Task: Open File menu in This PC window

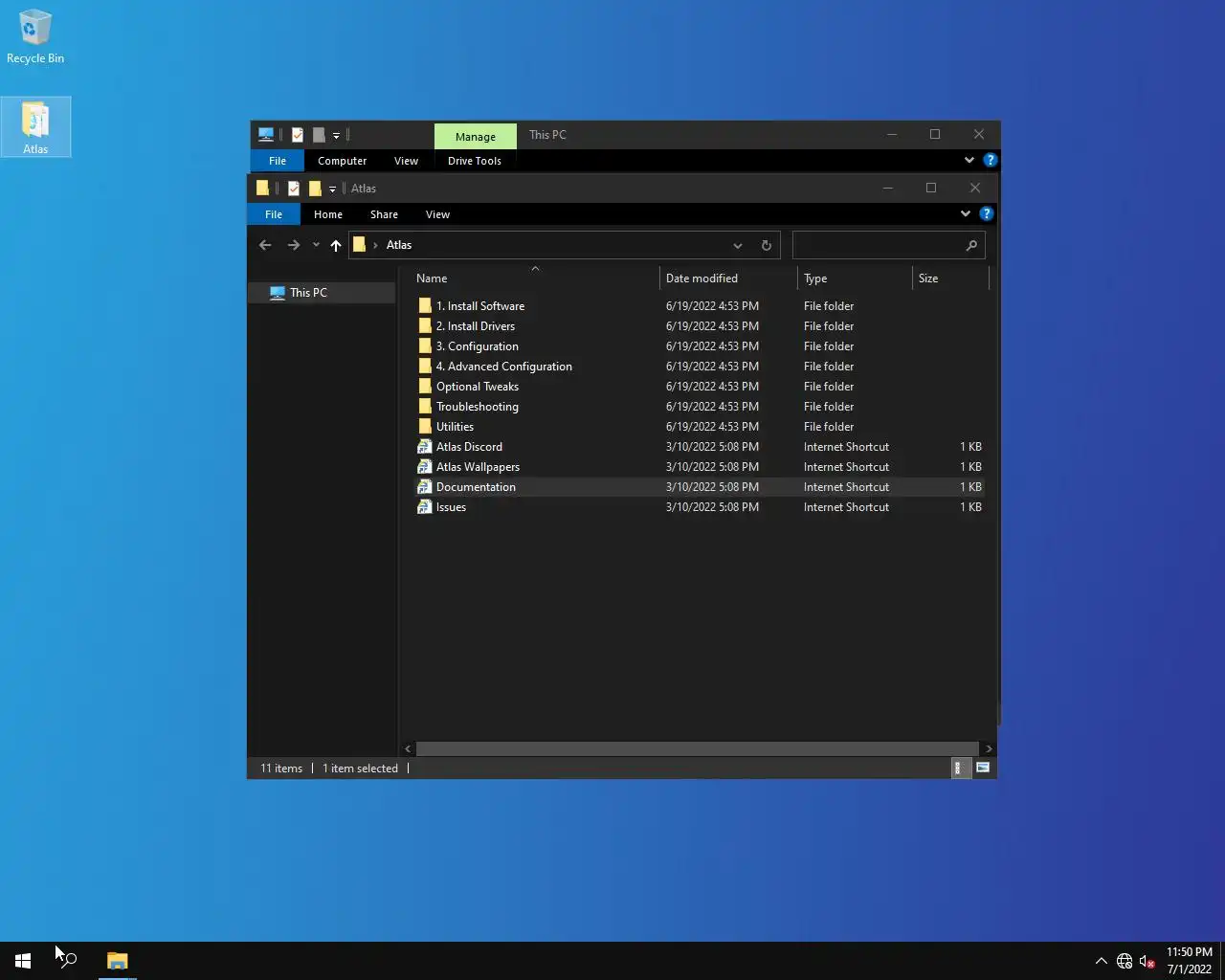Action: [278, 161]
